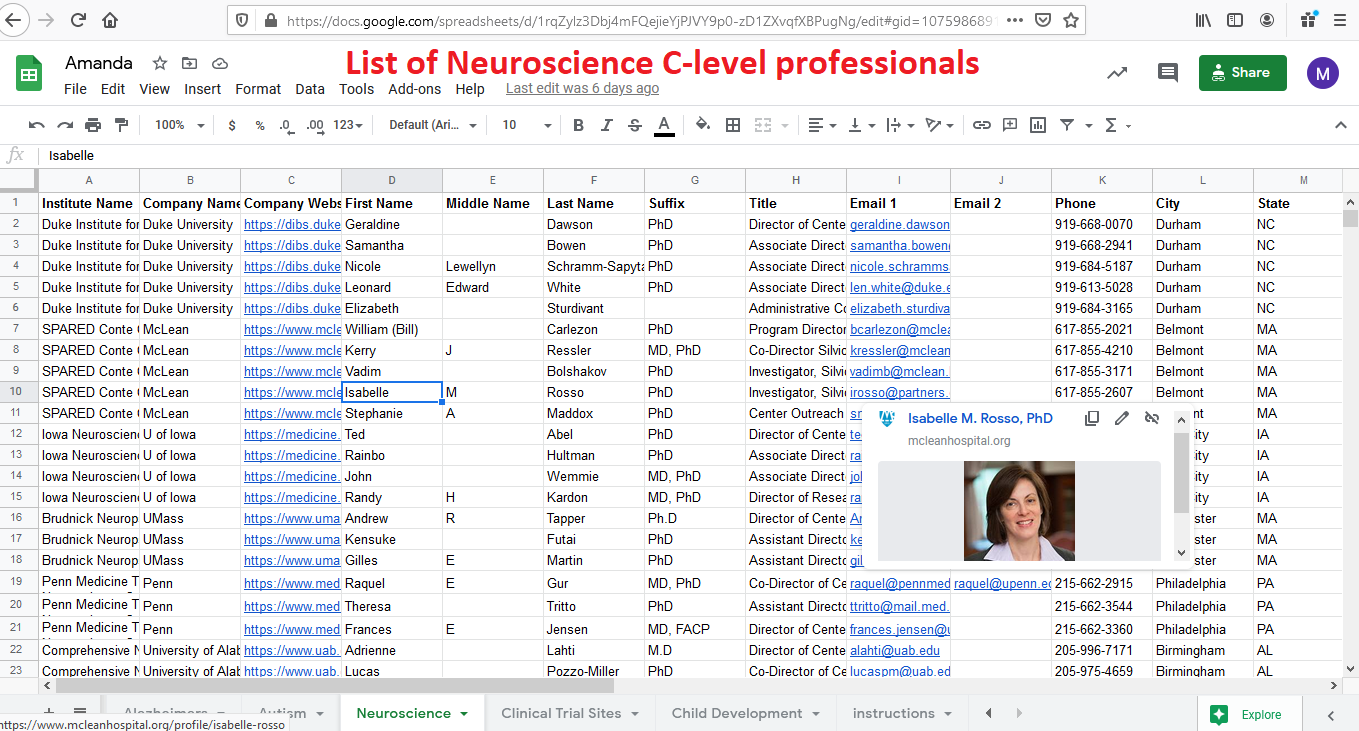Remove link icon in preview card
Viewport: 1359px width, 731px height.
point(1151,418)
